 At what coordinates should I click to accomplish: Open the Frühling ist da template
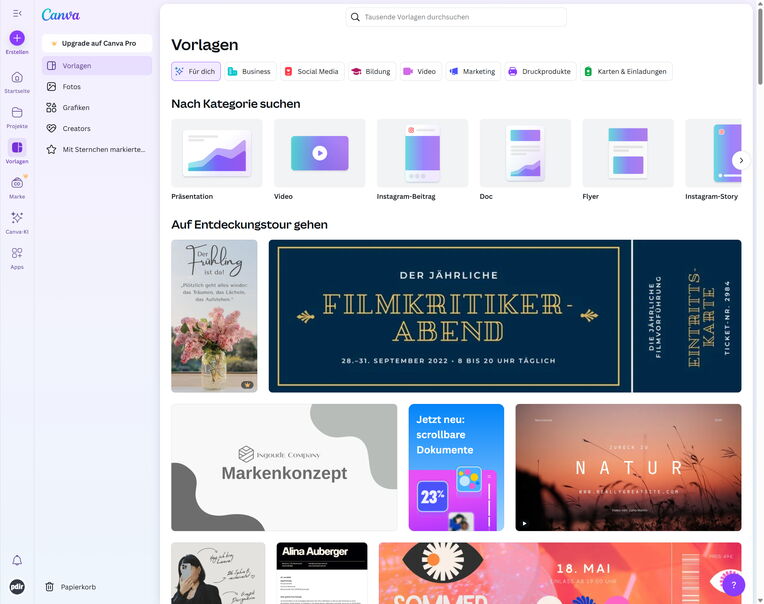point(214,316)
